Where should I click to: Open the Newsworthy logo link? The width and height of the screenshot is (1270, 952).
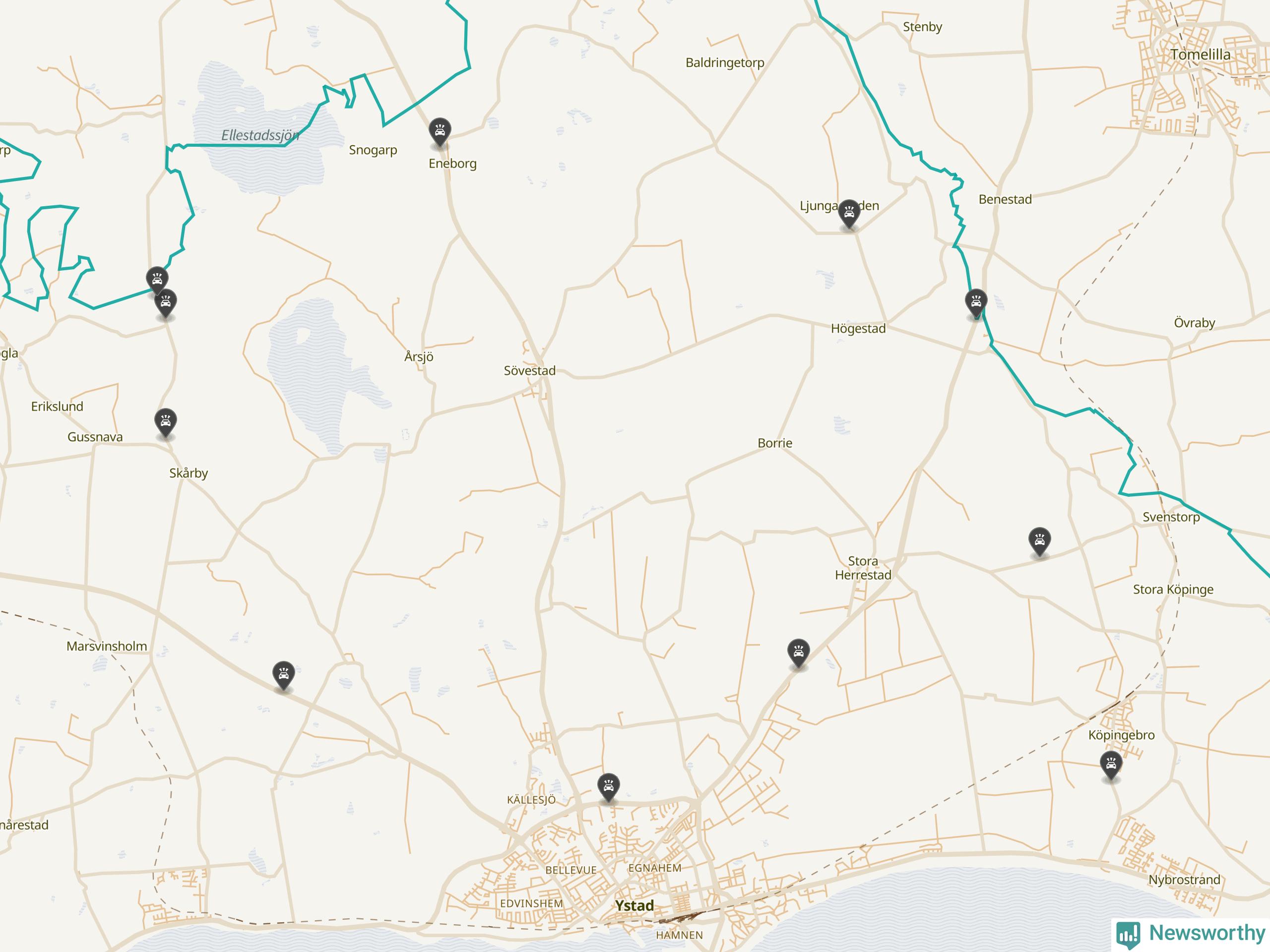click(1191, 934)
